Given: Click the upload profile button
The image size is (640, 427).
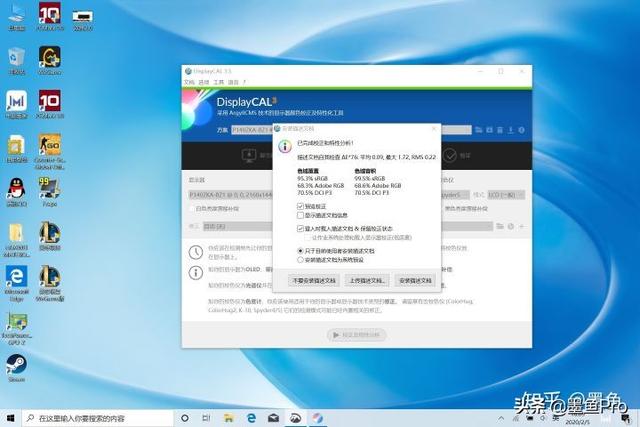Looking at the screenshot, I should (x=367, y=280).
